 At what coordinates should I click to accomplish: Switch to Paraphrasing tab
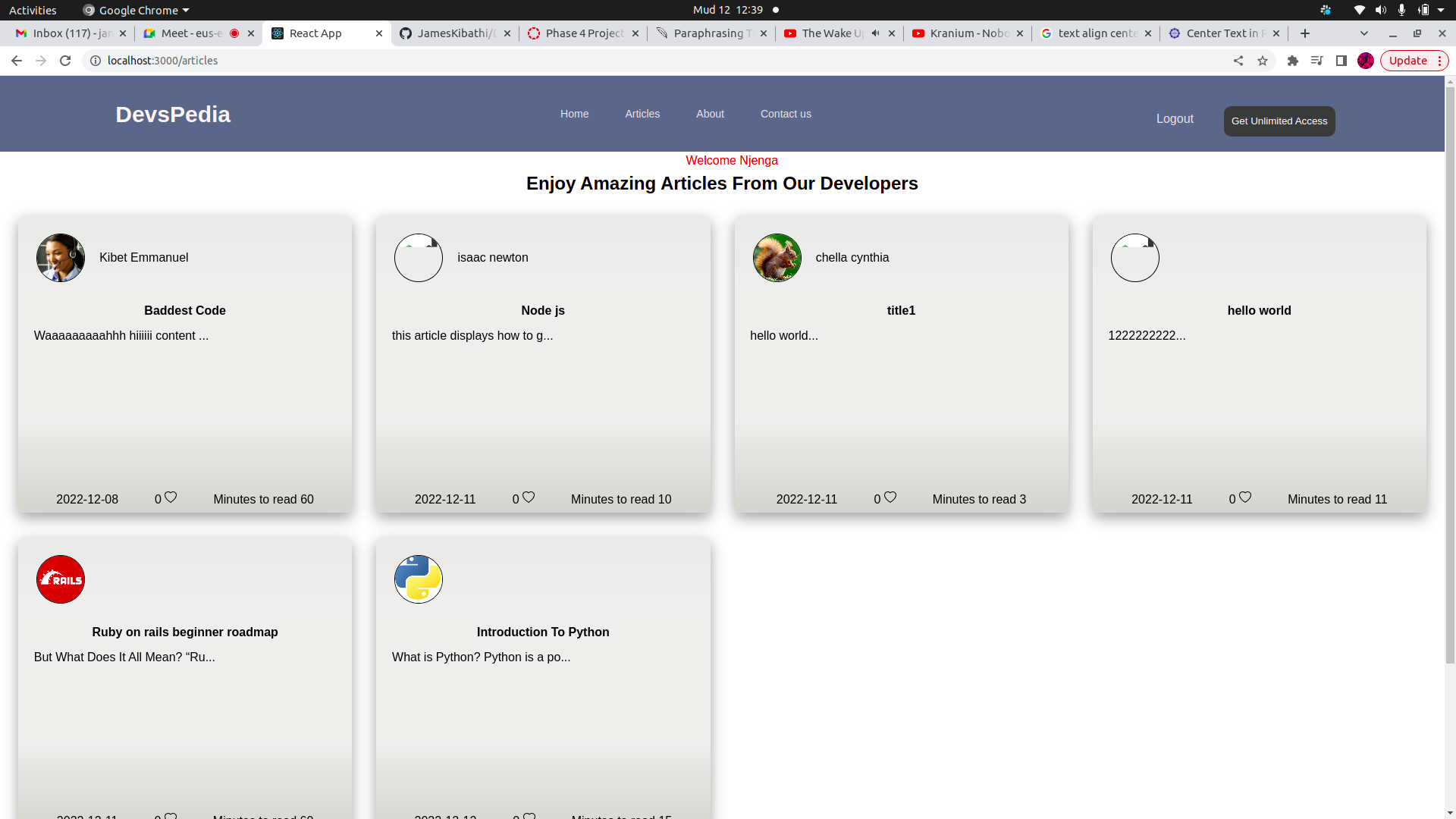(712, 33)
